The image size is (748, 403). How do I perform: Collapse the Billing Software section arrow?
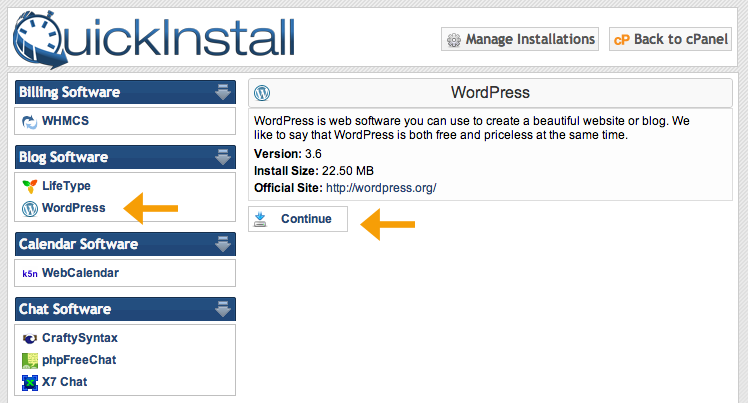pos(223,92)
